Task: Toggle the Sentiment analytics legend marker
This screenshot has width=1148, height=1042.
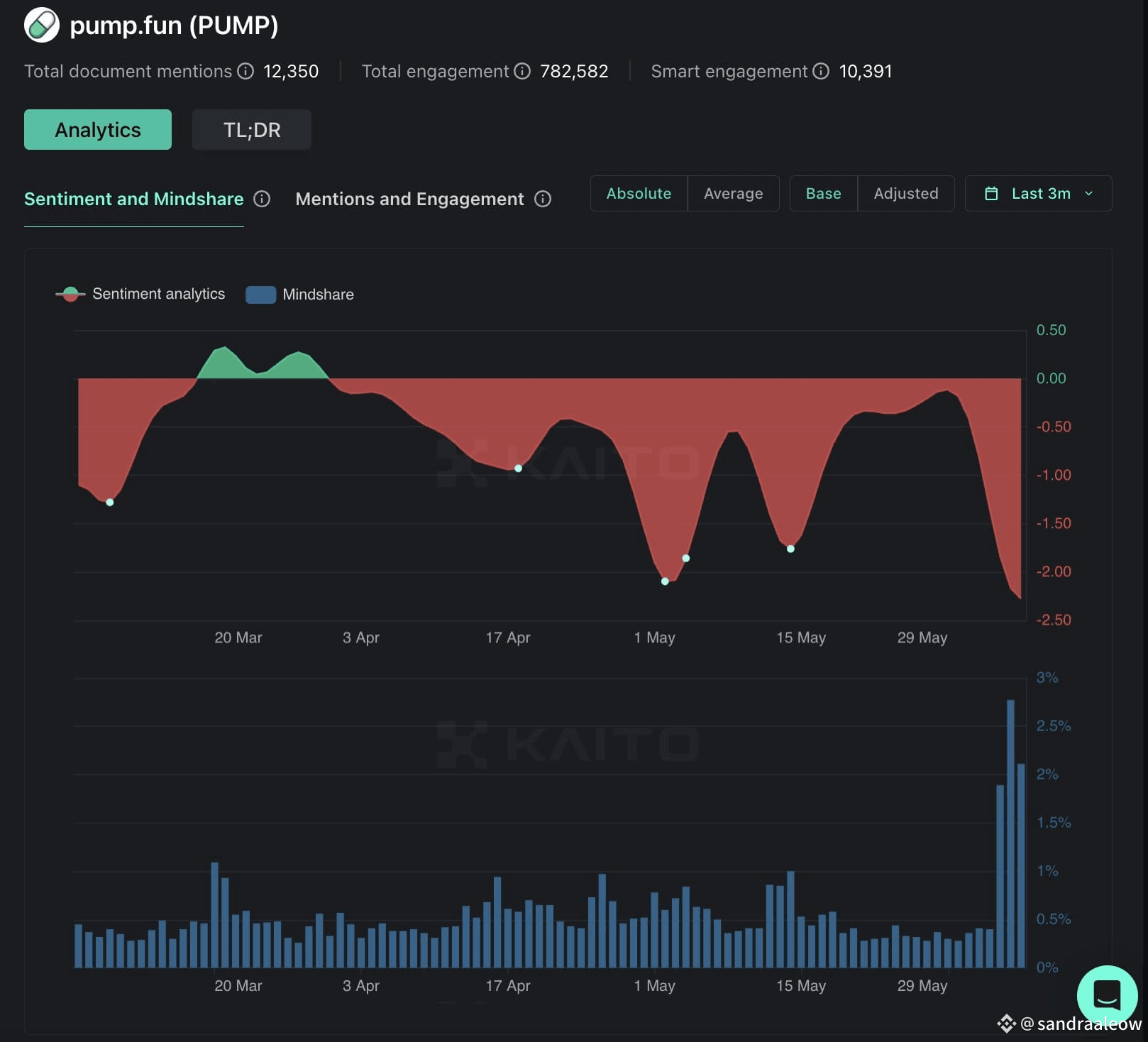Action: click(x=70, y=294)
